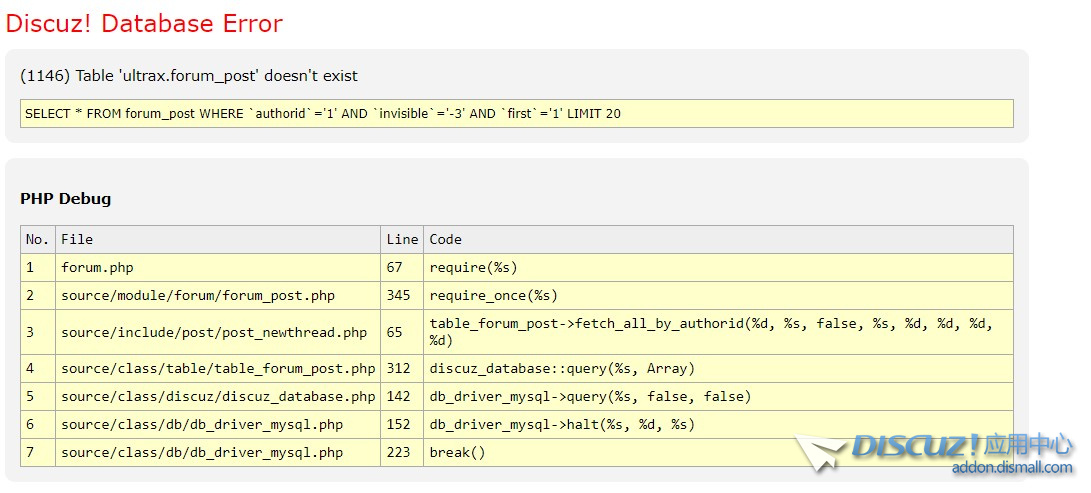
Task: Click the table_forum_post.php file path
Action: pyautogui.click(x=218, y=369)
